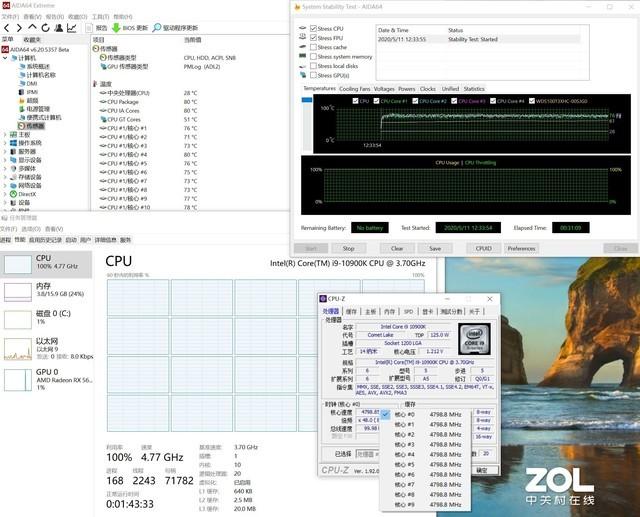Image resolution: width=640 pixels, height=517 pixels.
Task: Uncheck the Stress FPU checkbox
Action: [313, 38]
